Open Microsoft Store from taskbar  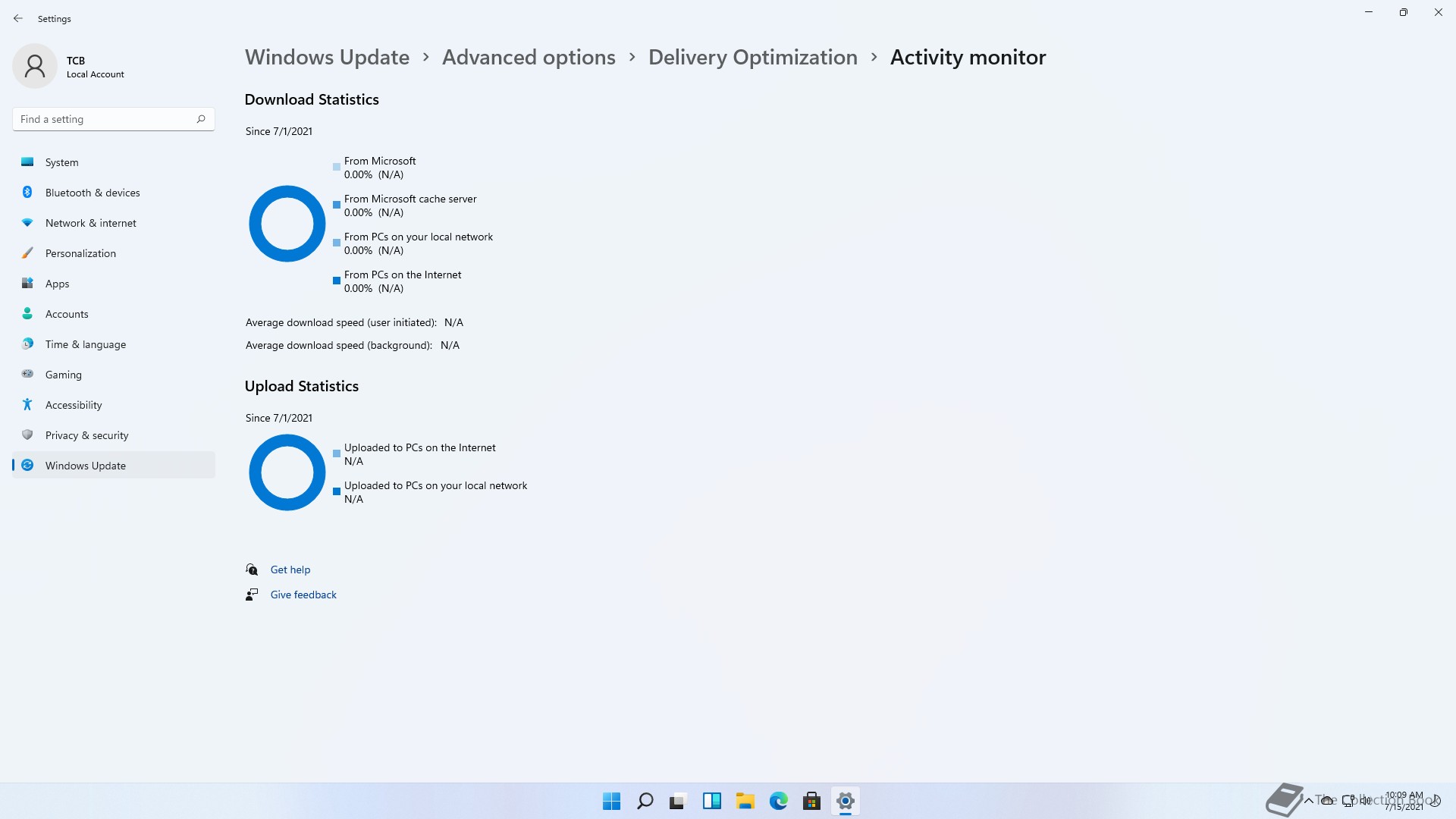pos(811,801)
